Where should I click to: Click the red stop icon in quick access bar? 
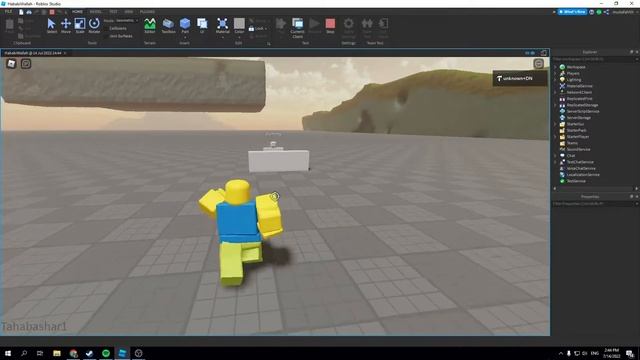tap(52, 12)
